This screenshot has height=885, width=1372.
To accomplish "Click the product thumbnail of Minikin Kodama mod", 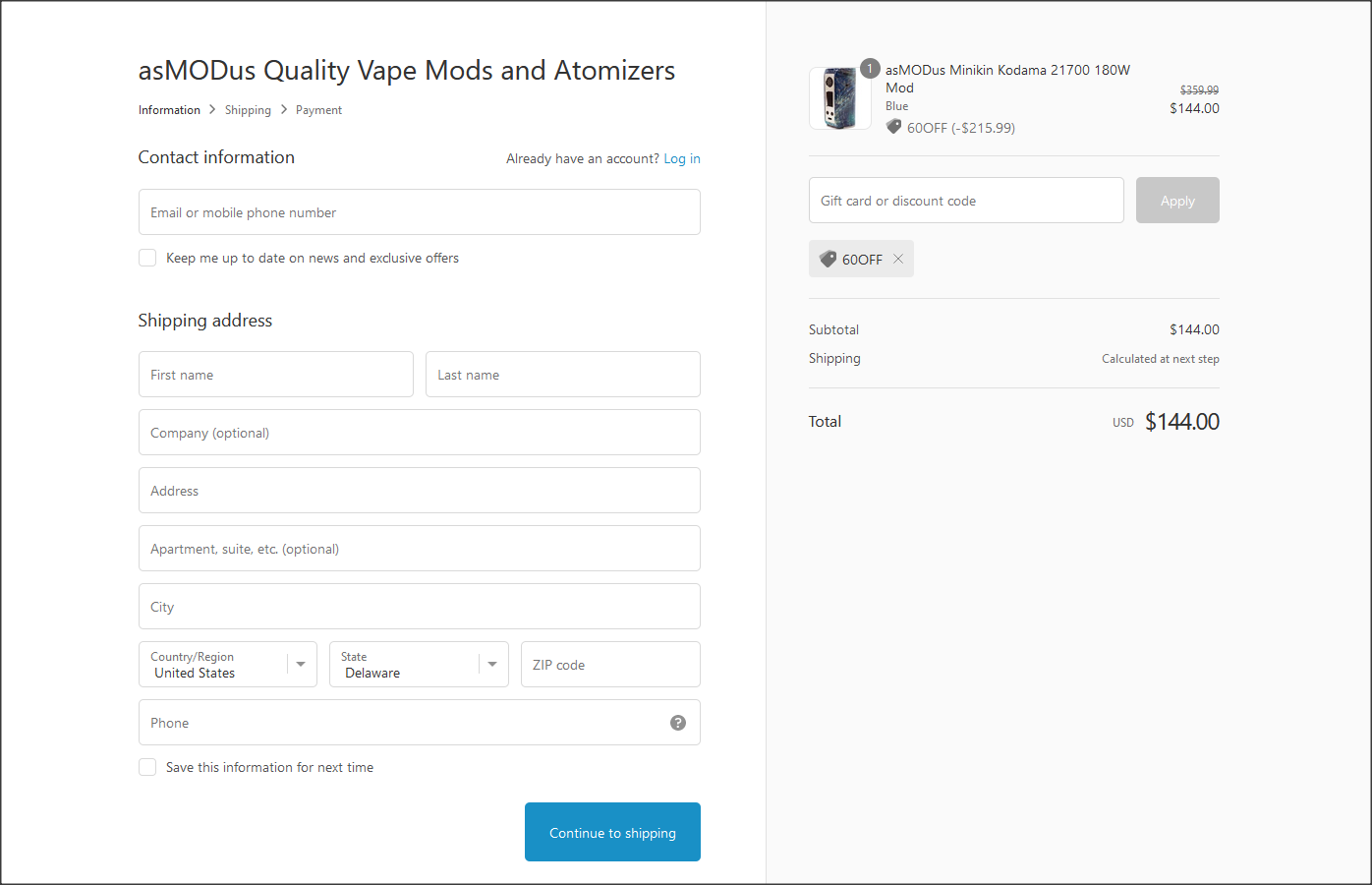I will click(x=840, y=98).
